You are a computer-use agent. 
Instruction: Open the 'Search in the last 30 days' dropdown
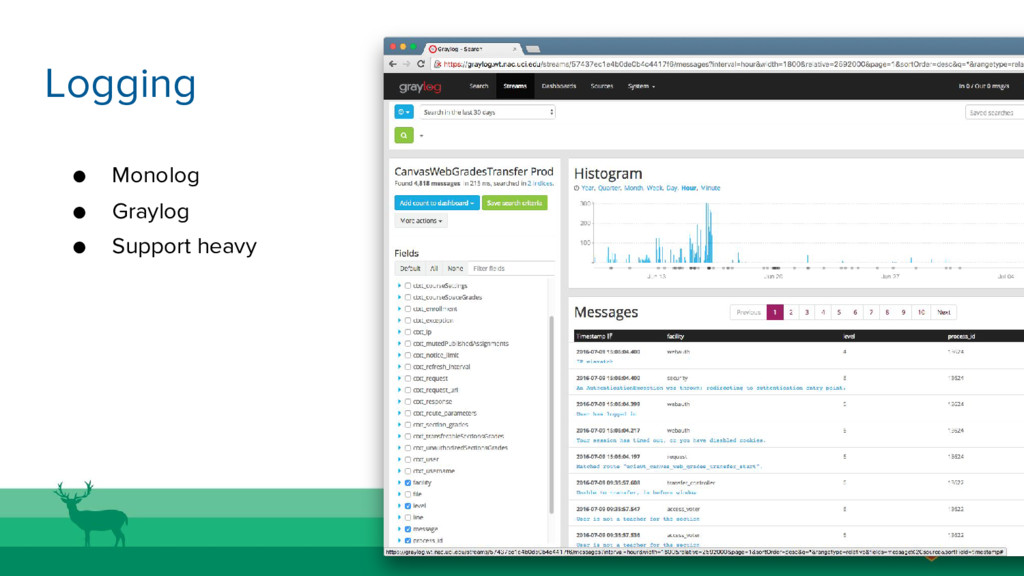coord(487,112)
